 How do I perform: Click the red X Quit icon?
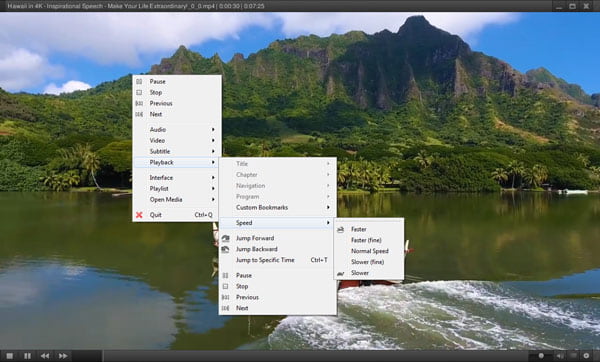coord(139,215)
